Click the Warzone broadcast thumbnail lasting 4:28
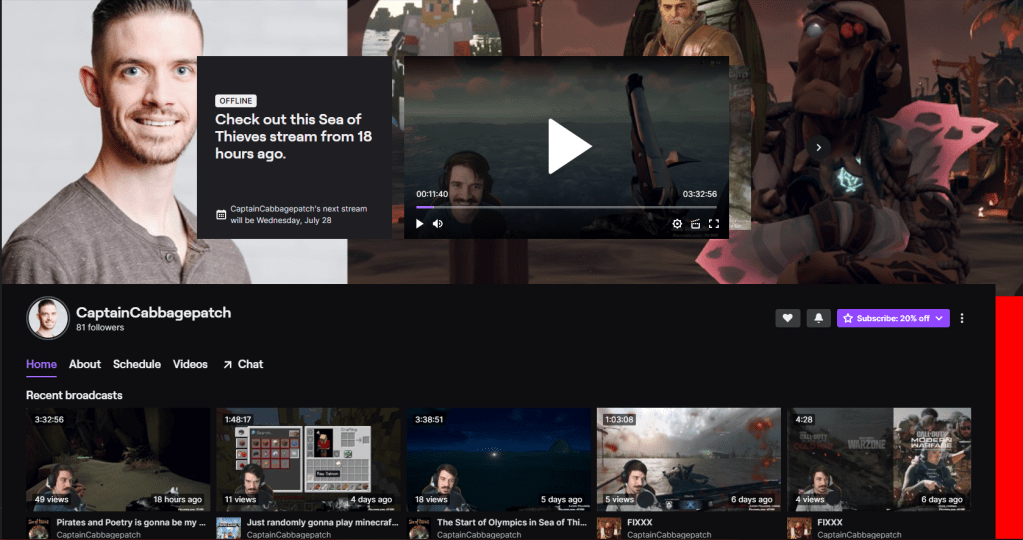 (879, 458)
